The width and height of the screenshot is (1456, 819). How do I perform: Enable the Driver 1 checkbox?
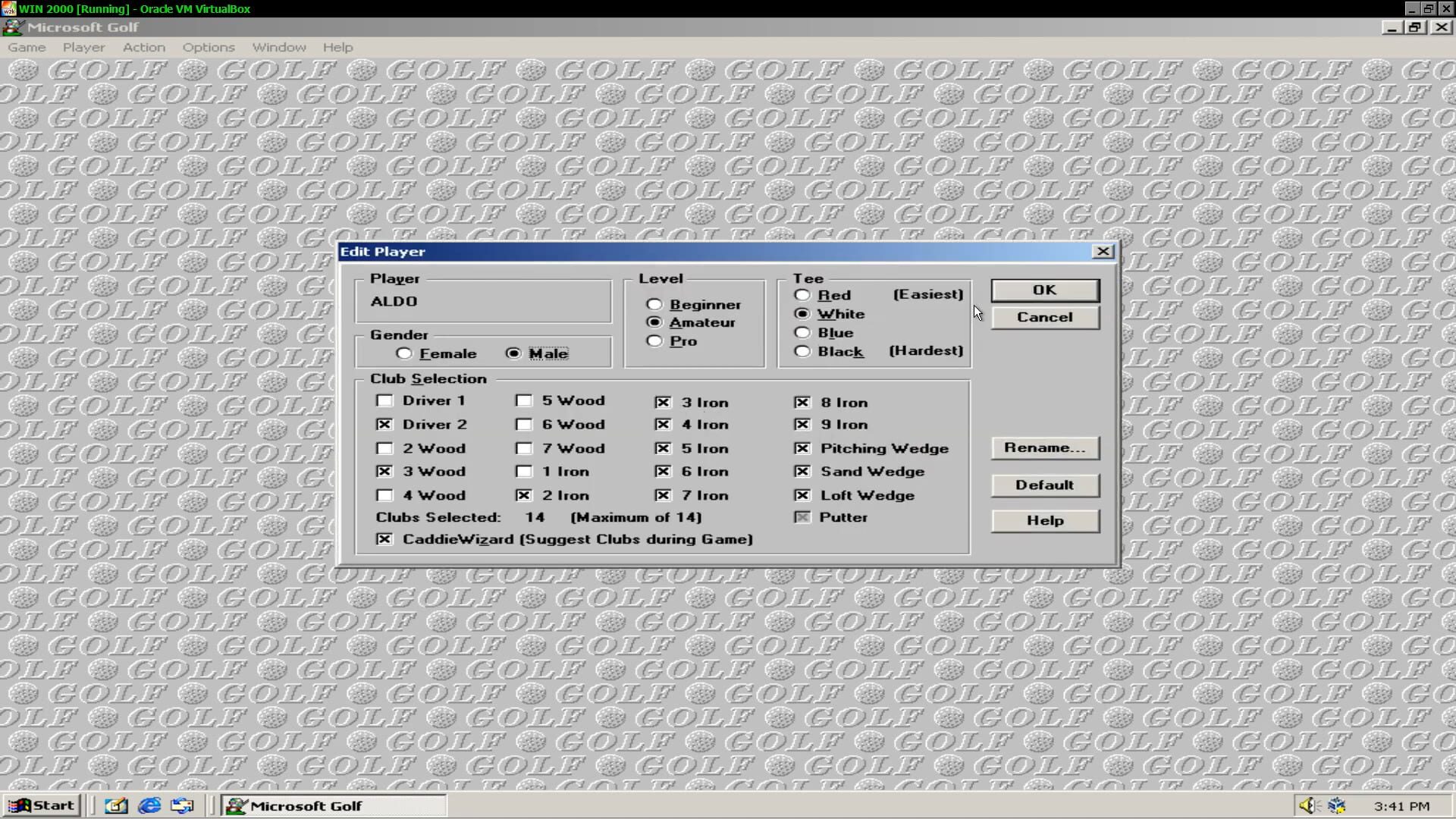pos(384,400)
